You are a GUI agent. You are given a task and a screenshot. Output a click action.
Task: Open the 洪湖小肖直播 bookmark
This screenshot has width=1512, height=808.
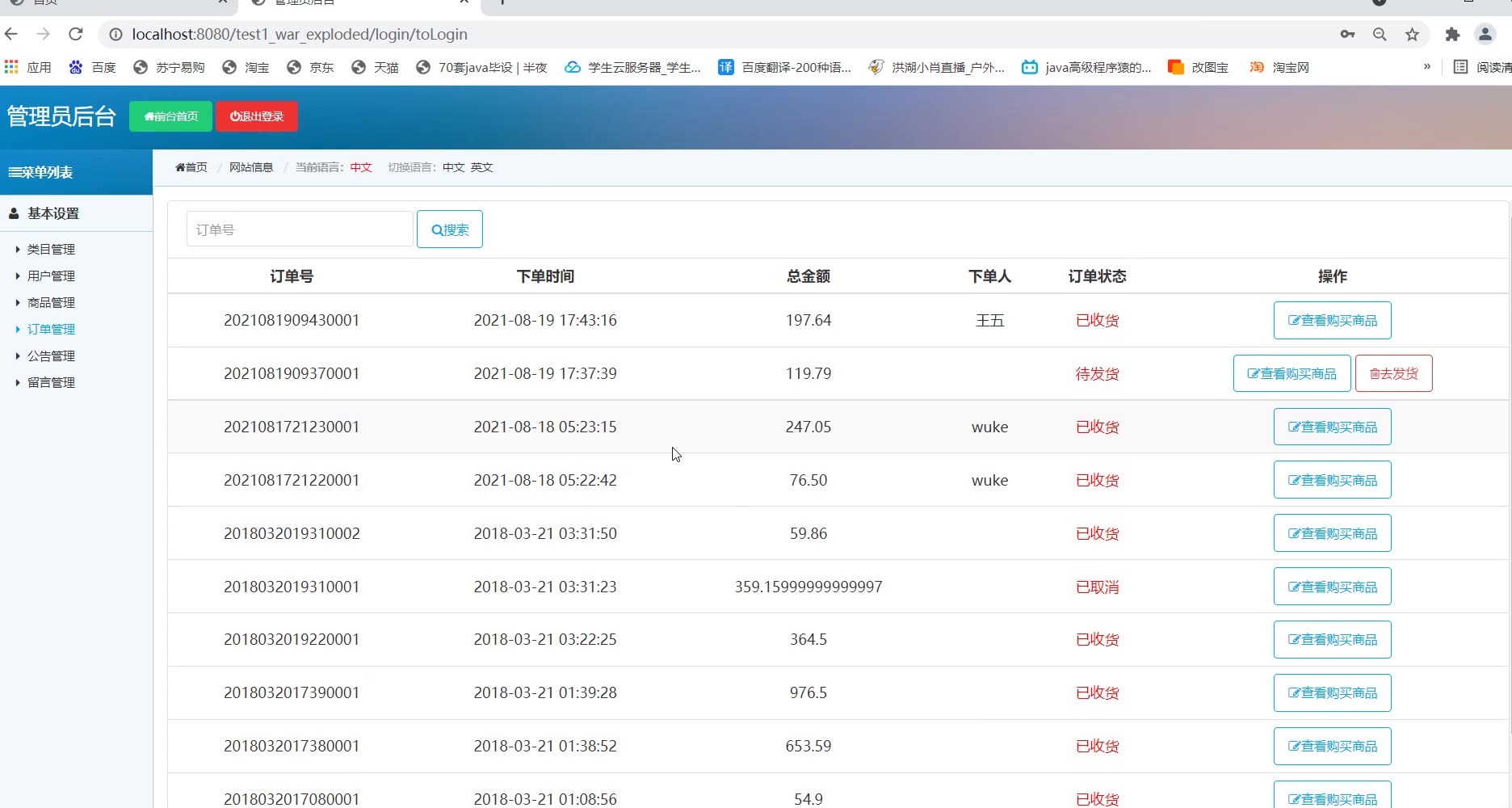(x=936, y=67)
